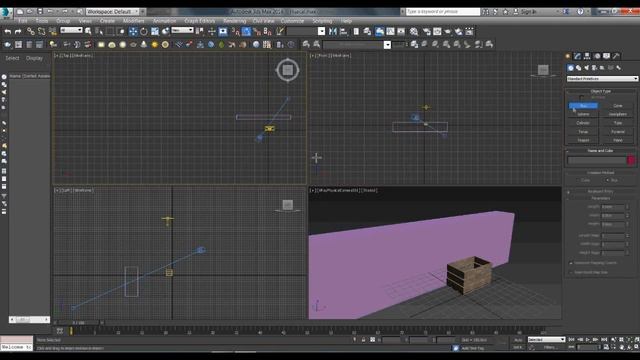Click the Cone object type button
640x360 pixels.
click(x=618, y=106)
